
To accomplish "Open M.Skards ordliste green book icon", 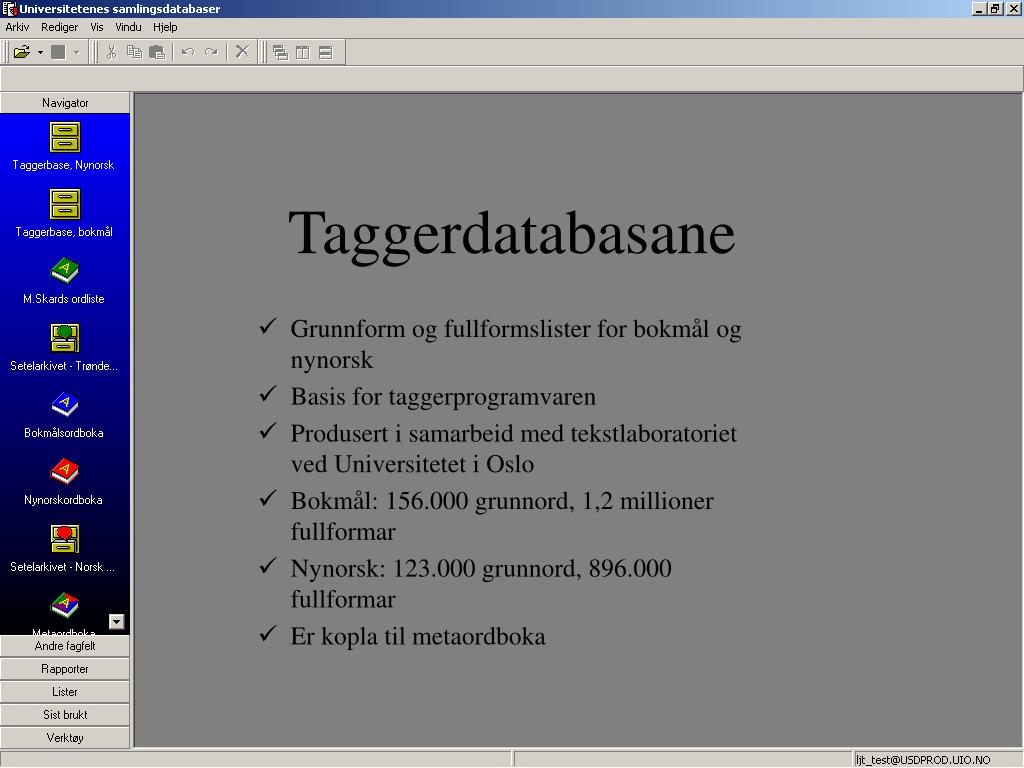I will click(x=65, y=270).
